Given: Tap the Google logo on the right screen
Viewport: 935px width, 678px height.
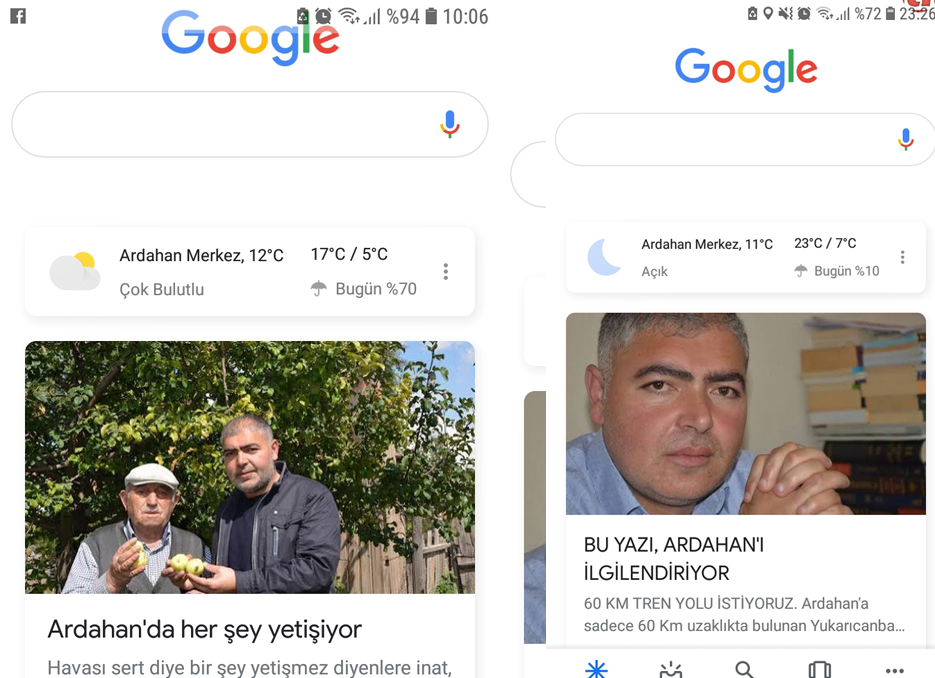Looking at the screenshot, I should click(x=745, y=70).
